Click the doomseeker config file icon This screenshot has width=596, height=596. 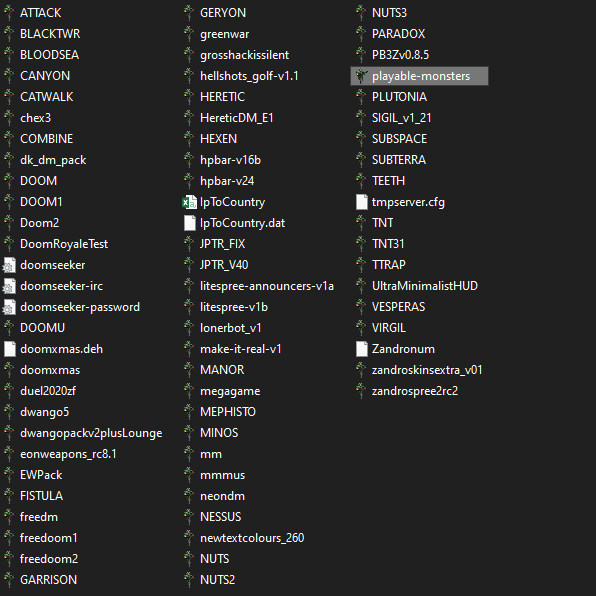click(10, 265)
